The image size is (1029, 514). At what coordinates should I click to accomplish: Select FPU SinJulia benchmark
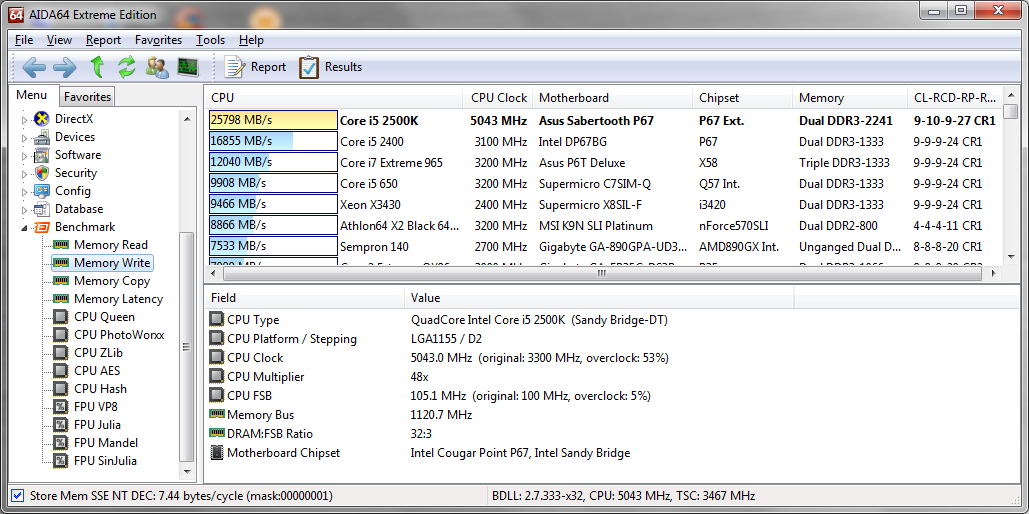[106, 461]
